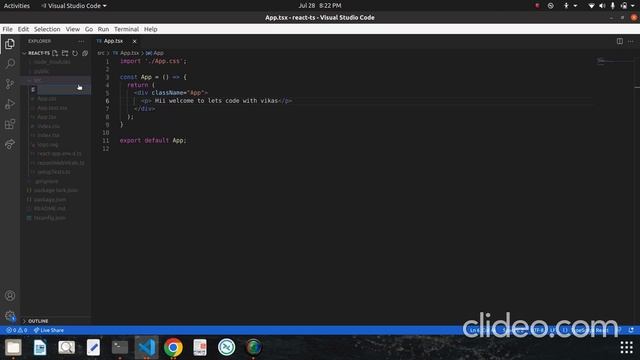Open the clock and calendar panel
The image size is (640, 360).
(x=320, y=6)
